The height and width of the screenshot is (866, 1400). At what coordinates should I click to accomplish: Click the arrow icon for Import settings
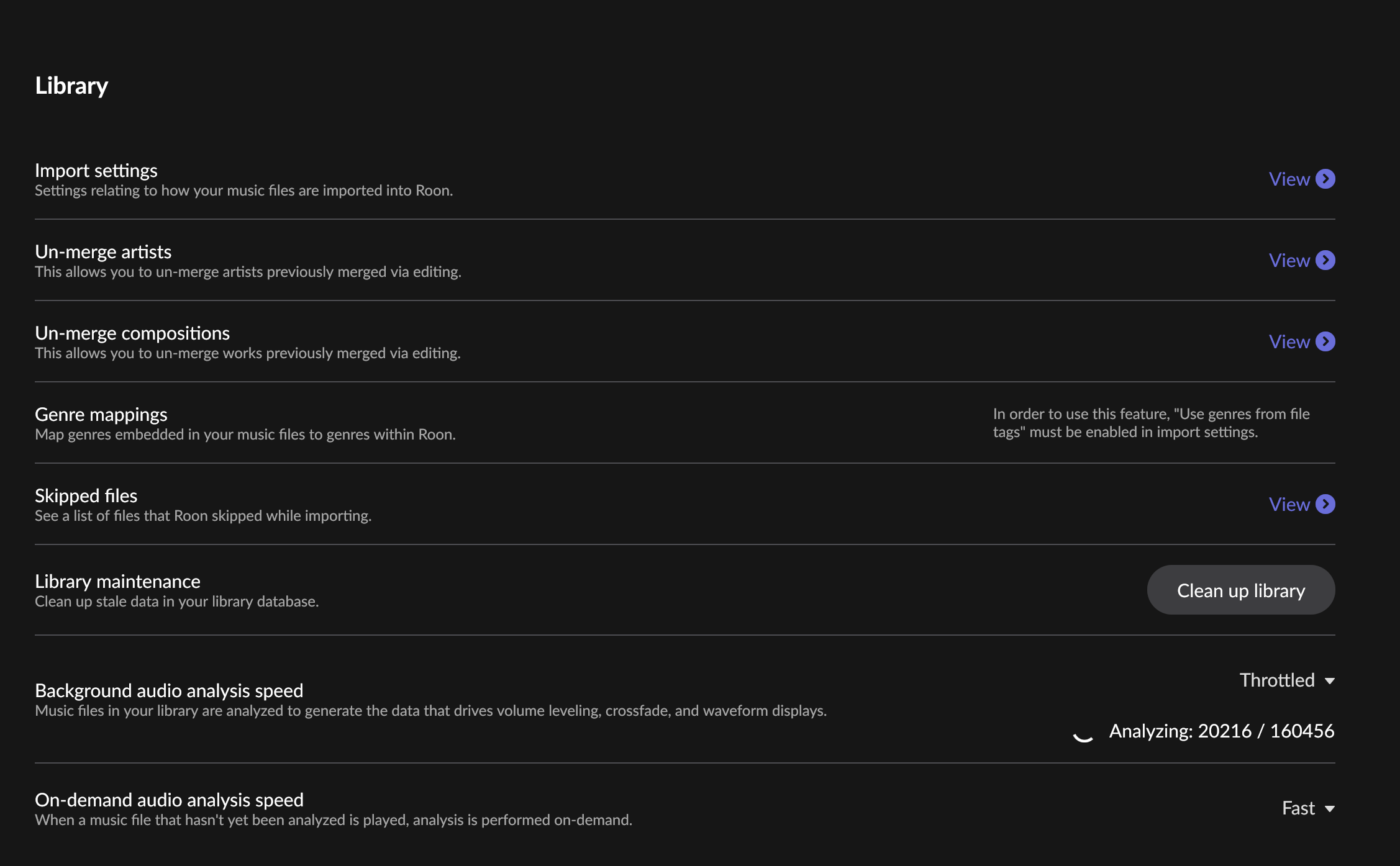1325,179
